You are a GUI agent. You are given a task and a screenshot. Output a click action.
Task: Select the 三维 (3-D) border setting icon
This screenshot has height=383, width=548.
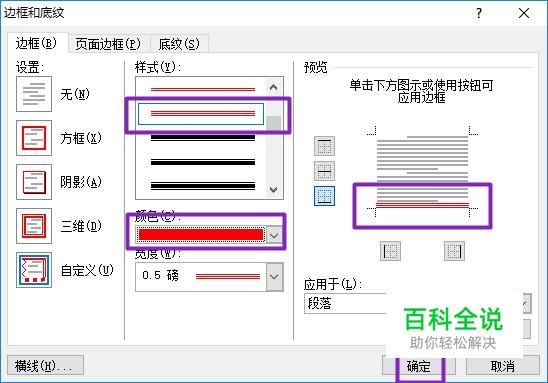[x=34, y=226]
